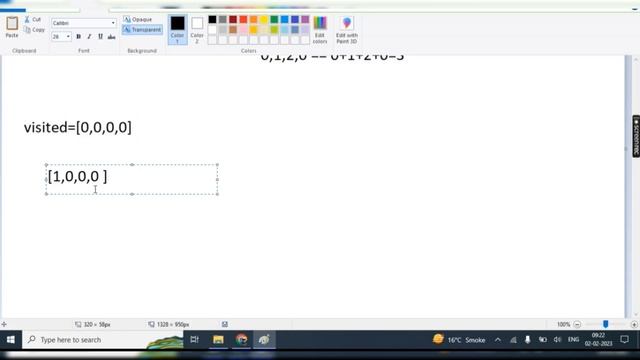Toggle strikethrough text formatting

(x=111, y=37)
